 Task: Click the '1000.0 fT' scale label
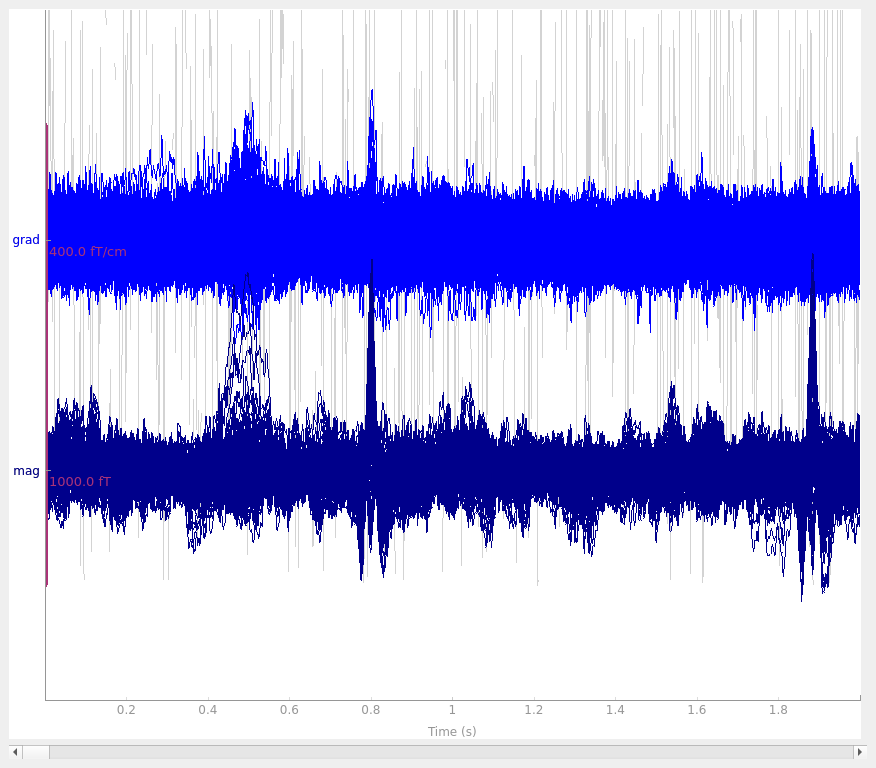point(80,481)
